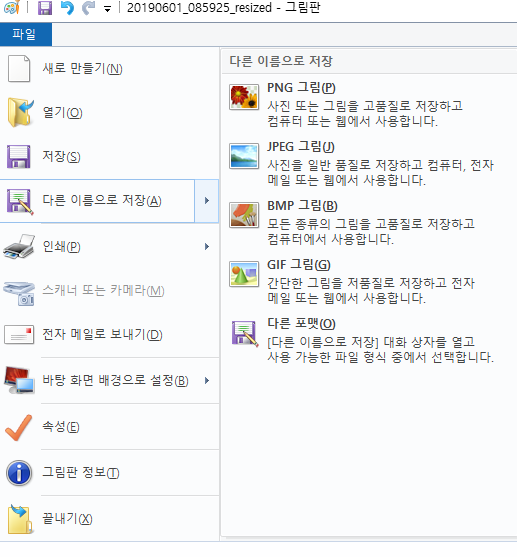Image resolution: width=517 pixels, height=557 pixels.
Task: Click the exit folder icon for 끝내기
Action: pyautogui.click(x=20, y=519)
